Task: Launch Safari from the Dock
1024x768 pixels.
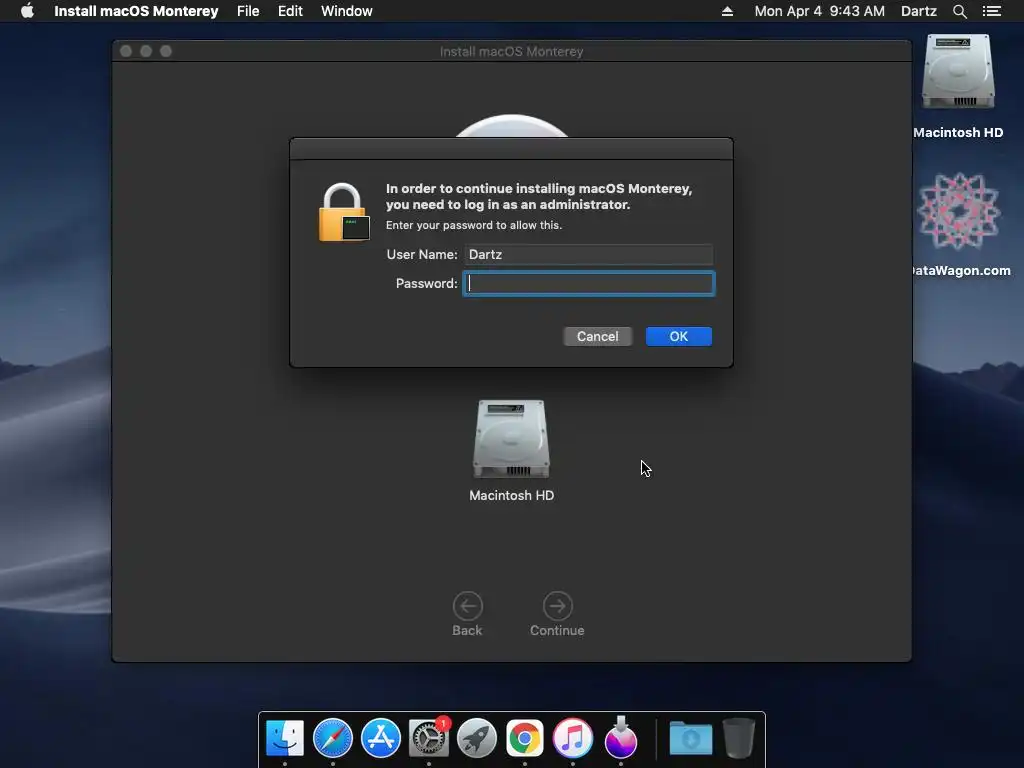Action: pos(333,738)
